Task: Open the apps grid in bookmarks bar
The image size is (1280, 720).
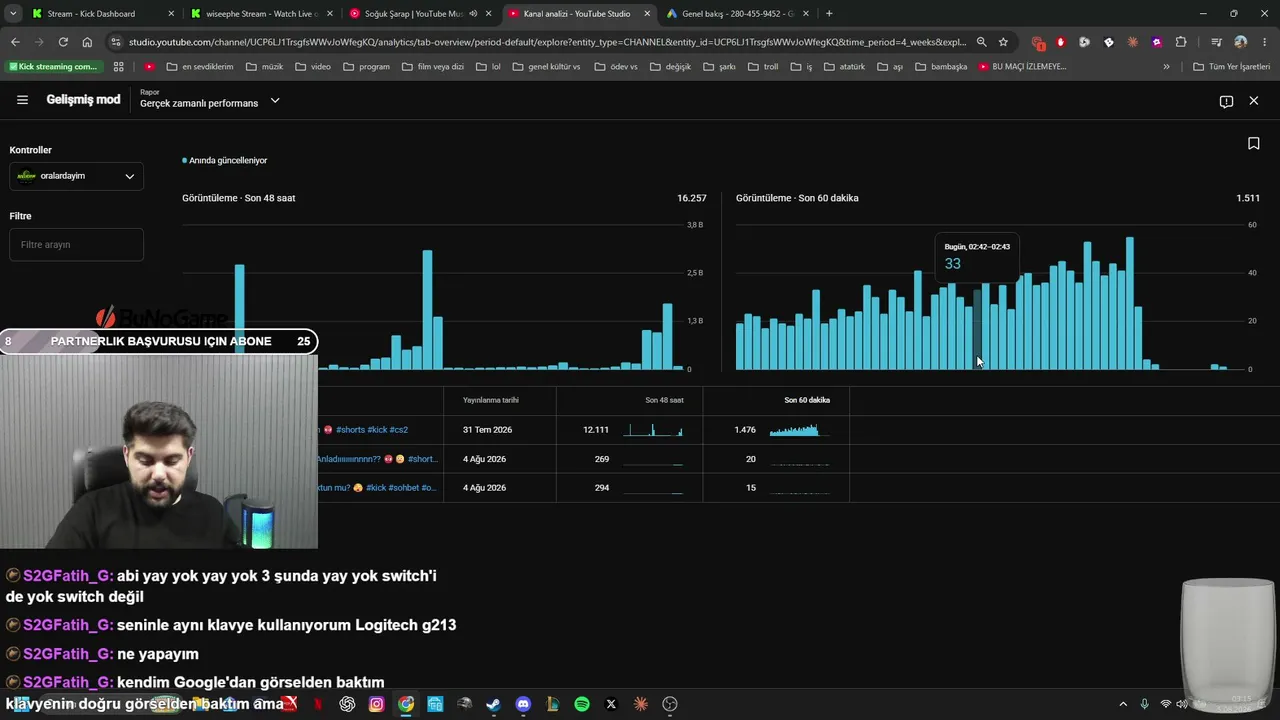Action: click(x=119, y=67)
